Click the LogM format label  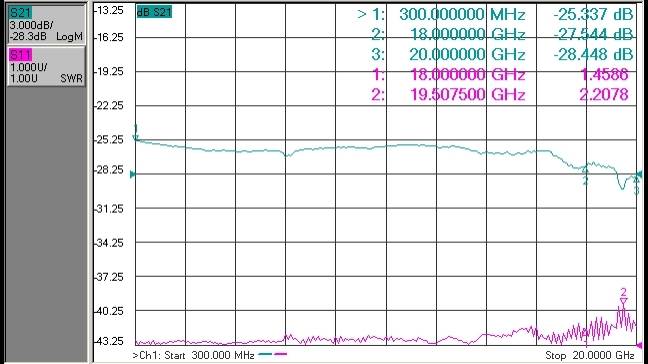click(69, 37)
